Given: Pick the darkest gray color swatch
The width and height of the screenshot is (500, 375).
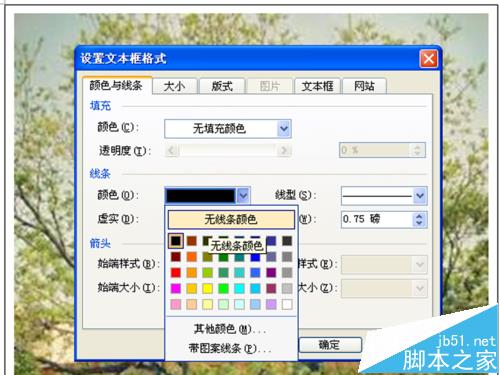Looking at the screenshot, I should [287, 241].
